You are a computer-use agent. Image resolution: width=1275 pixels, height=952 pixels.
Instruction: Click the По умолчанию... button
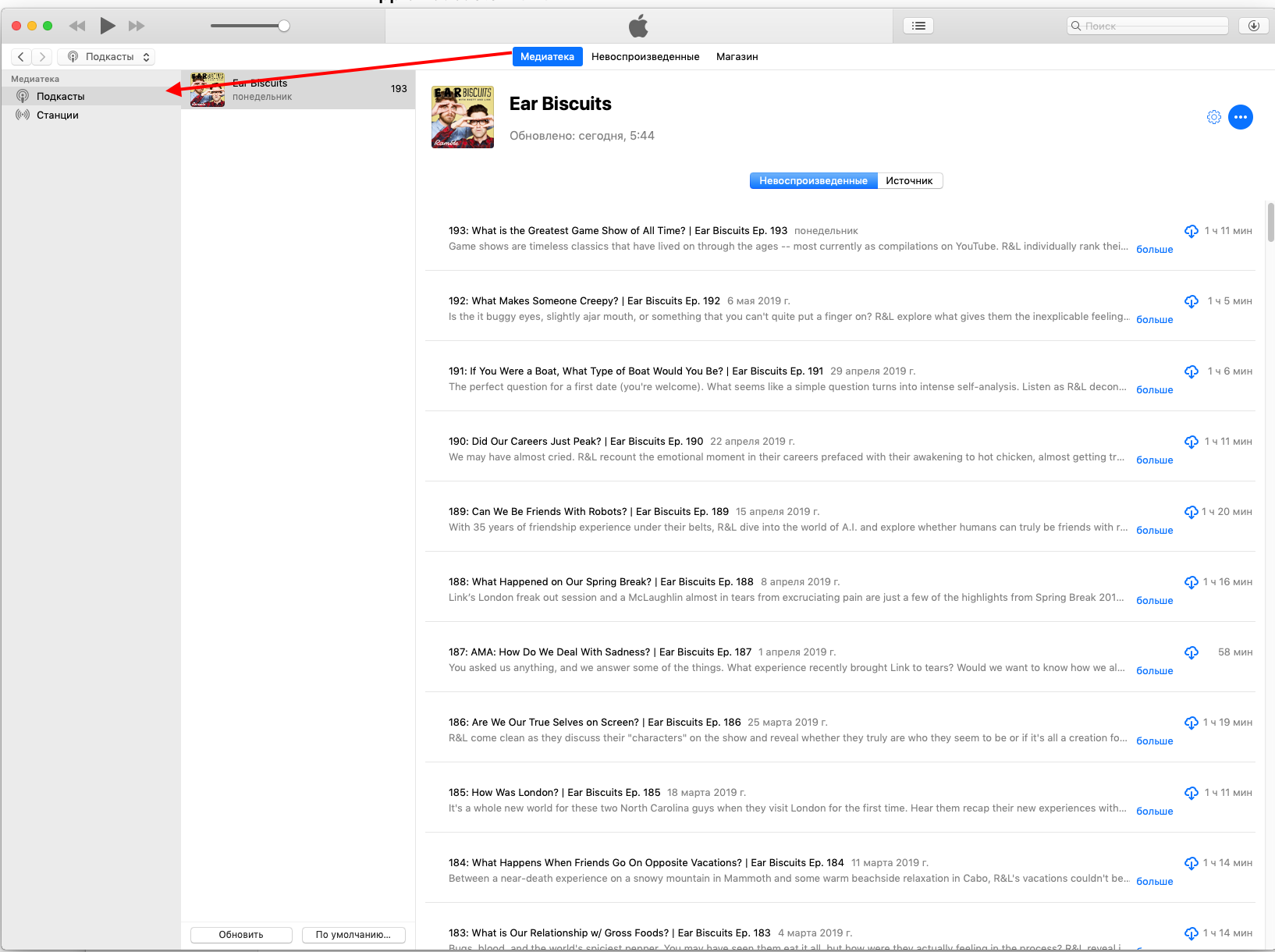(353, 935)
